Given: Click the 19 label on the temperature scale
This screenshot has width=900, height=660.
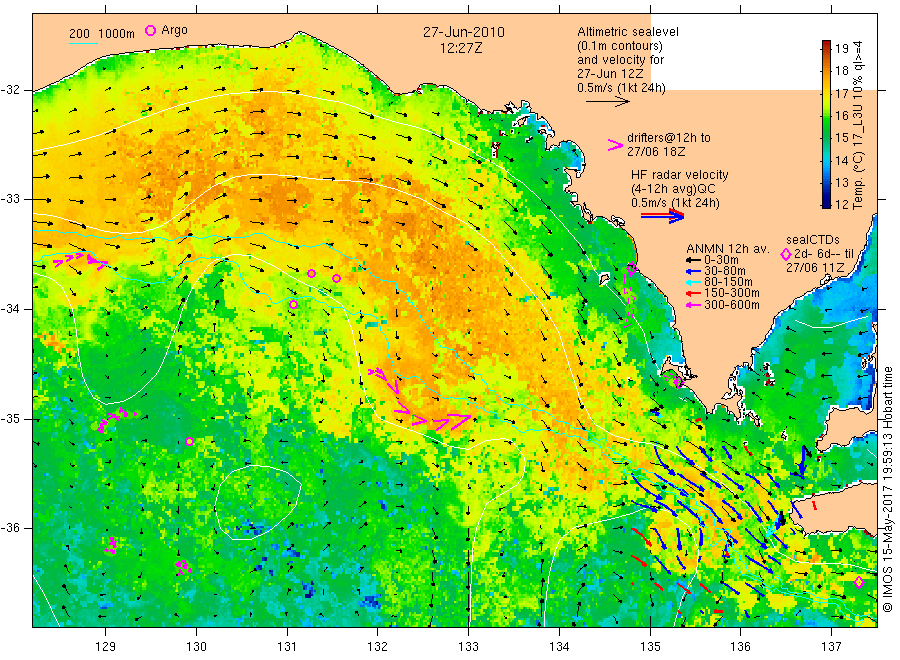Looking at the screenshot, I should pyautogui.click(x=842, y=48).
